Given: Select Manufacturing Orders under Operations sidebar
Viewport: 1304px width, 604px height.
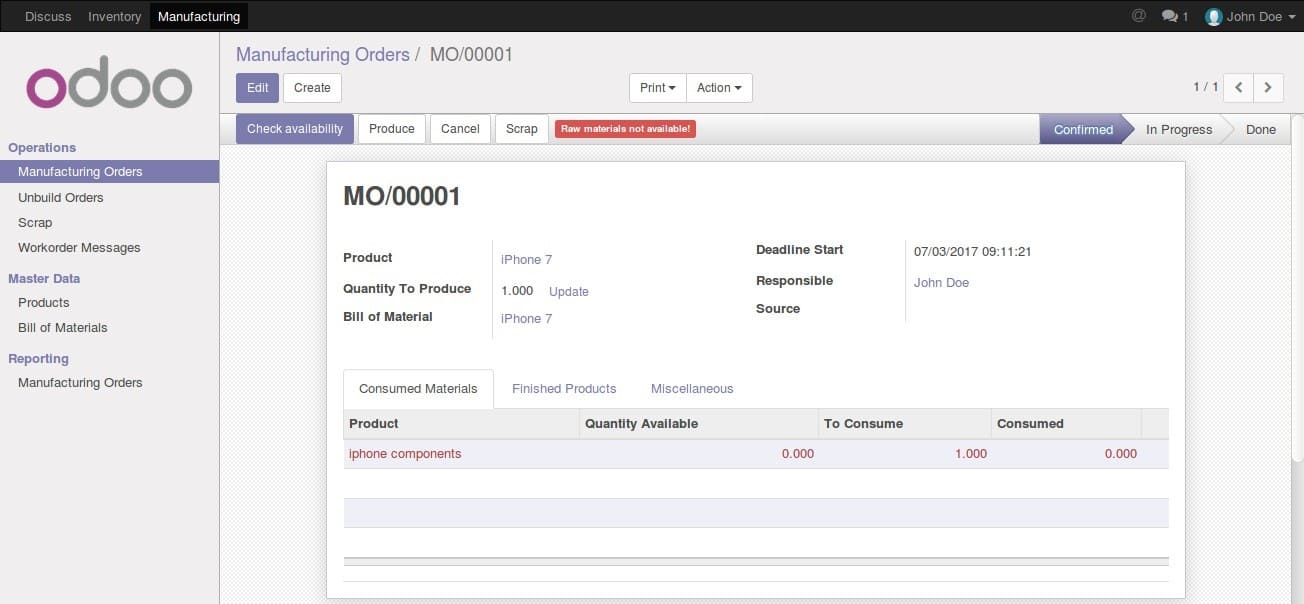Looking at the screenshot, I should [x=109, y=172].
